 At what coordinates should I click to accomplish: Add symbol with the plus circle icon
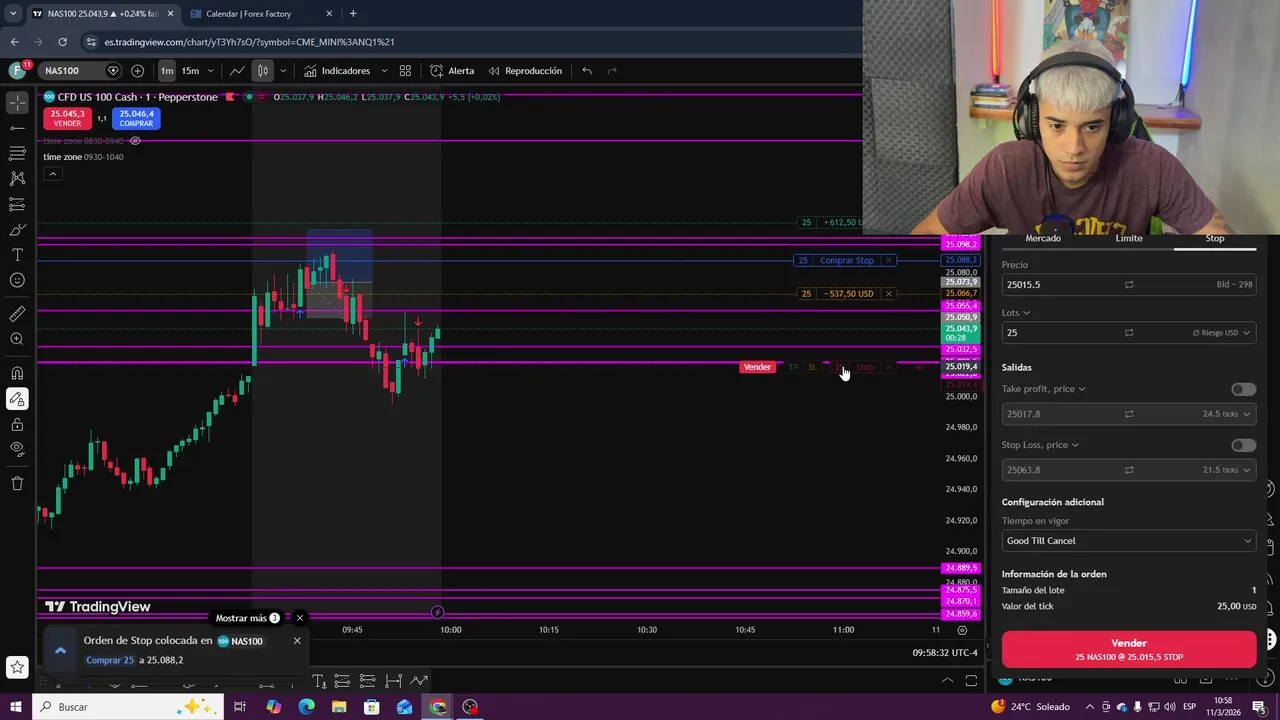137,71
